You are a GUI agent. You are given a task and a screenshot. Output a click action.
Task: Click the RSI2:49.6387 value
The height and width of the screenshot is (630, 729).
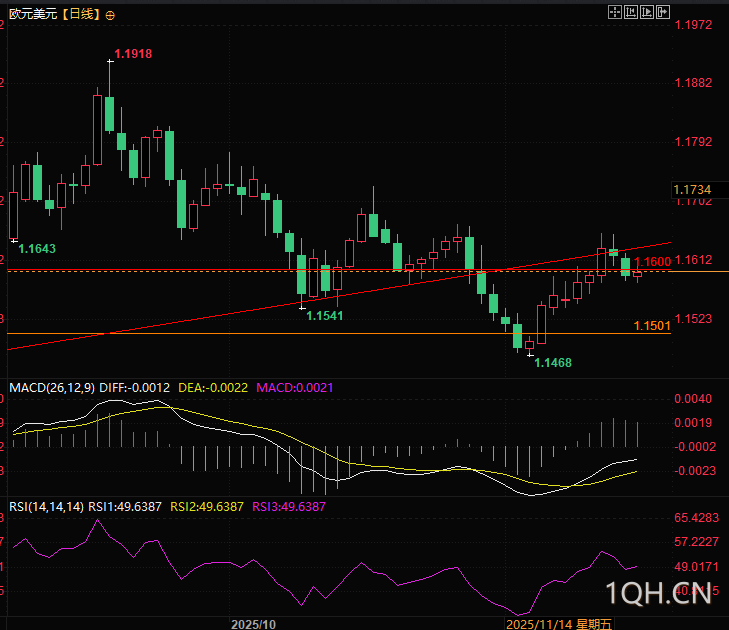[207, 507]
